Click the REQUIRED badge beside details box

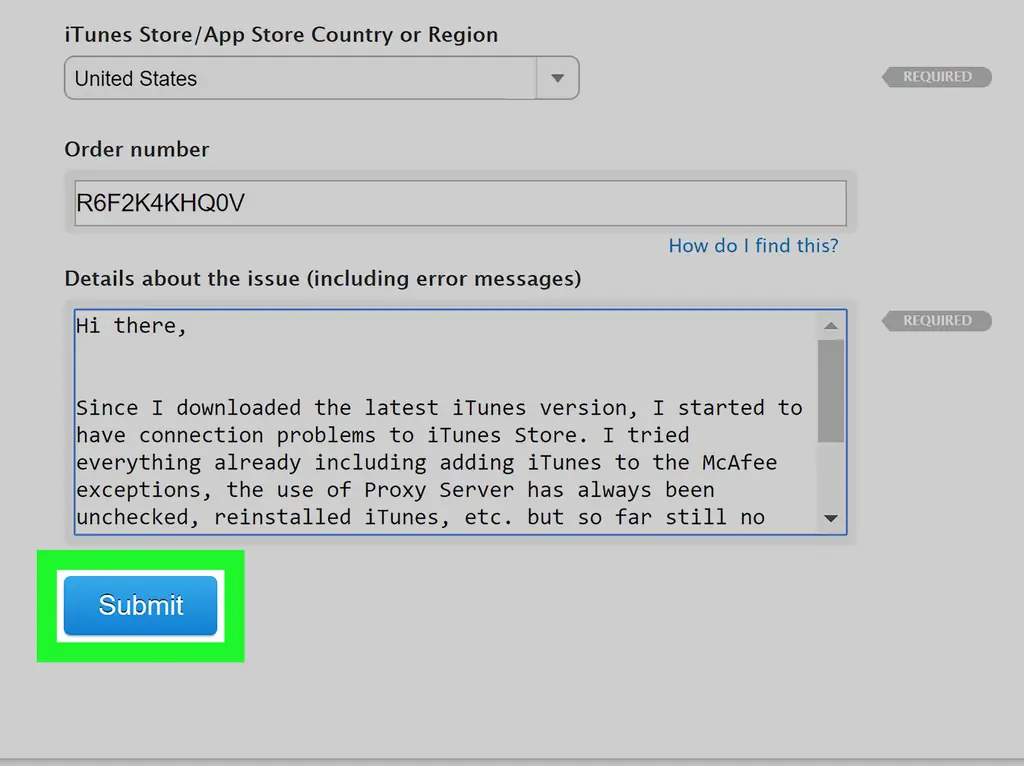[937, 321]
